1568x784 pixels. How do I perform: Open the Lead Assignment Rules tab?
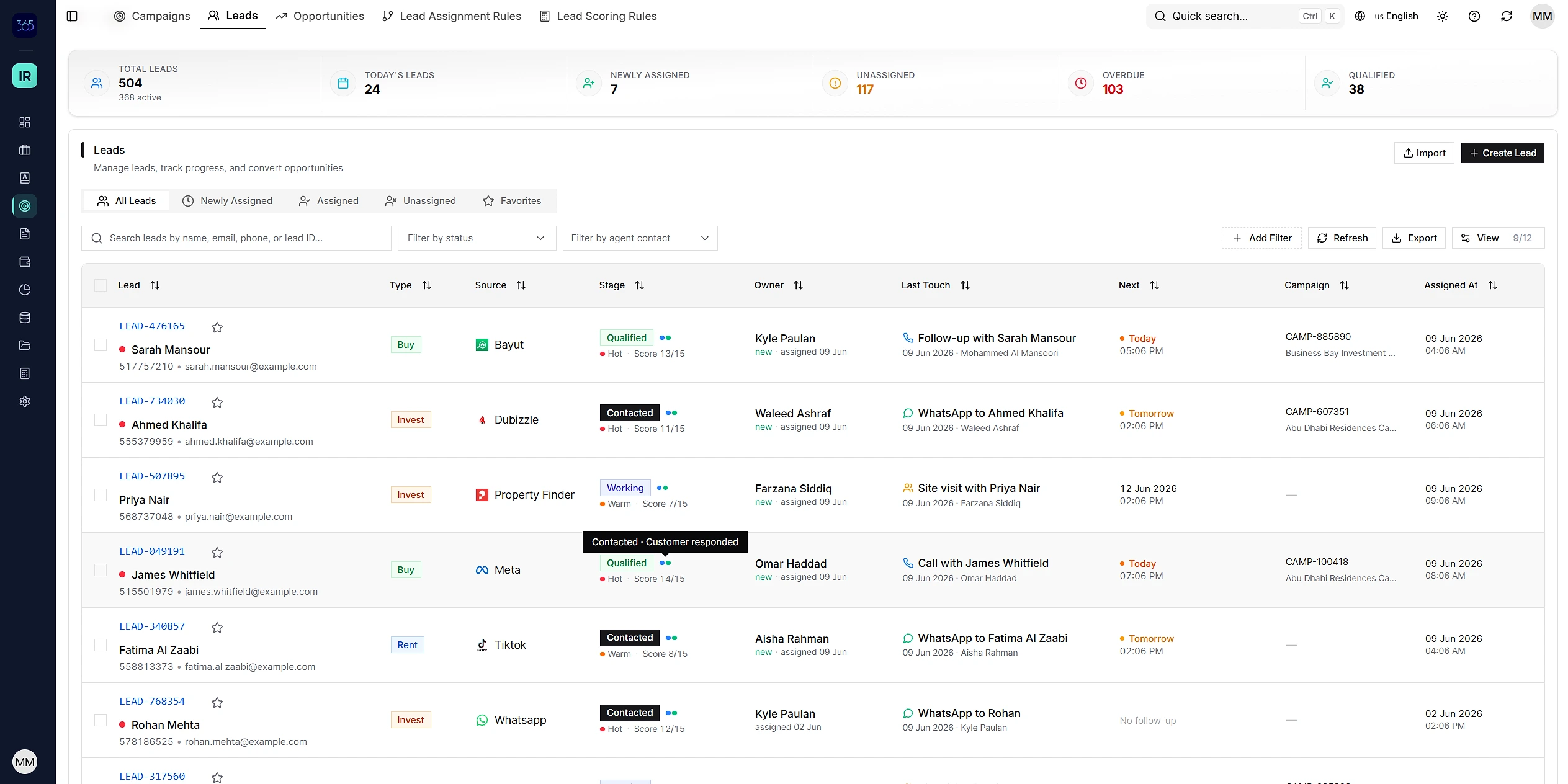pos(452,16)
